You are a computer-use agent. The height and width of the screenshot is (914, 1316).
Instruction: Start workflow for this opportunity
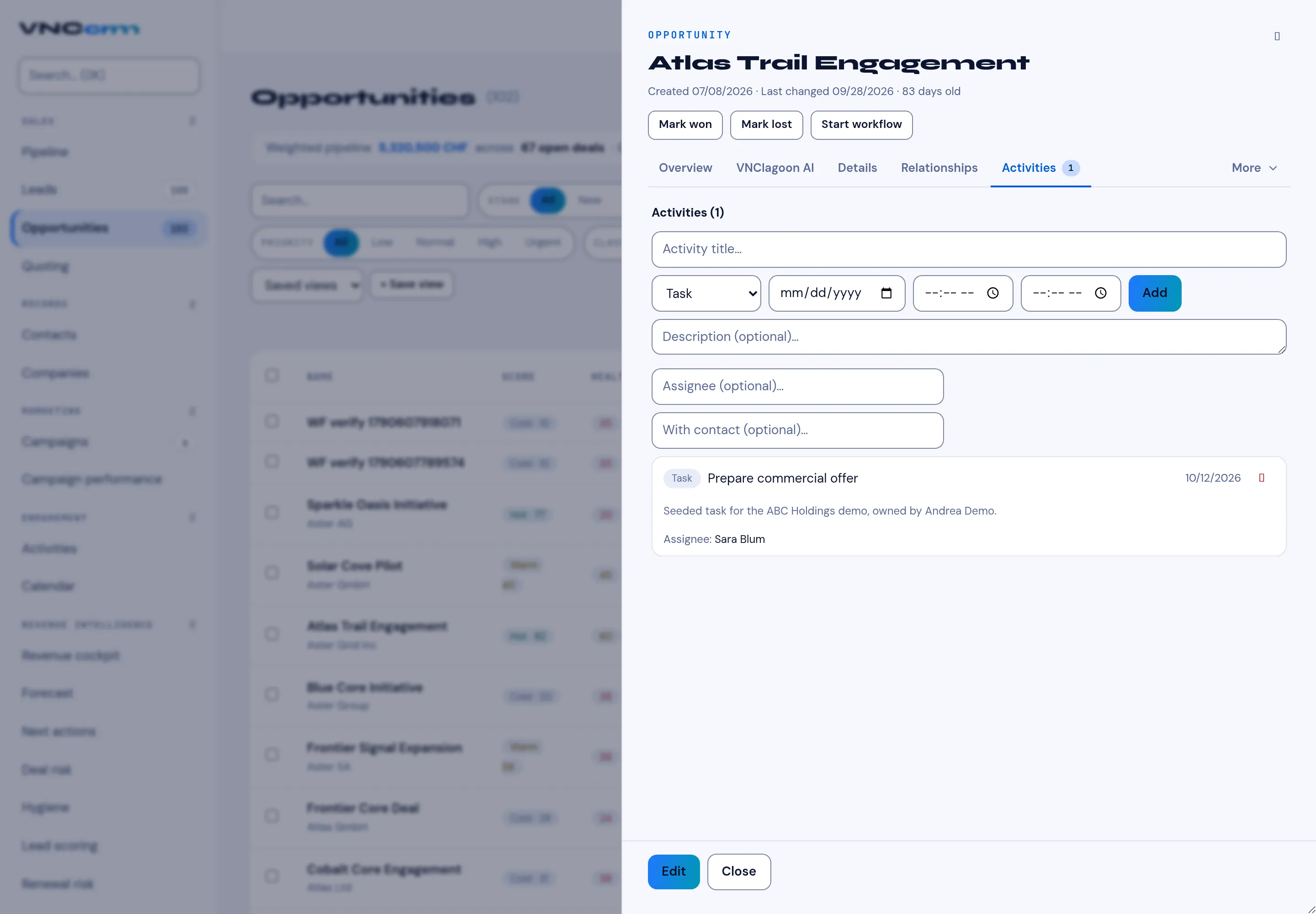click(x=861, y=125)
